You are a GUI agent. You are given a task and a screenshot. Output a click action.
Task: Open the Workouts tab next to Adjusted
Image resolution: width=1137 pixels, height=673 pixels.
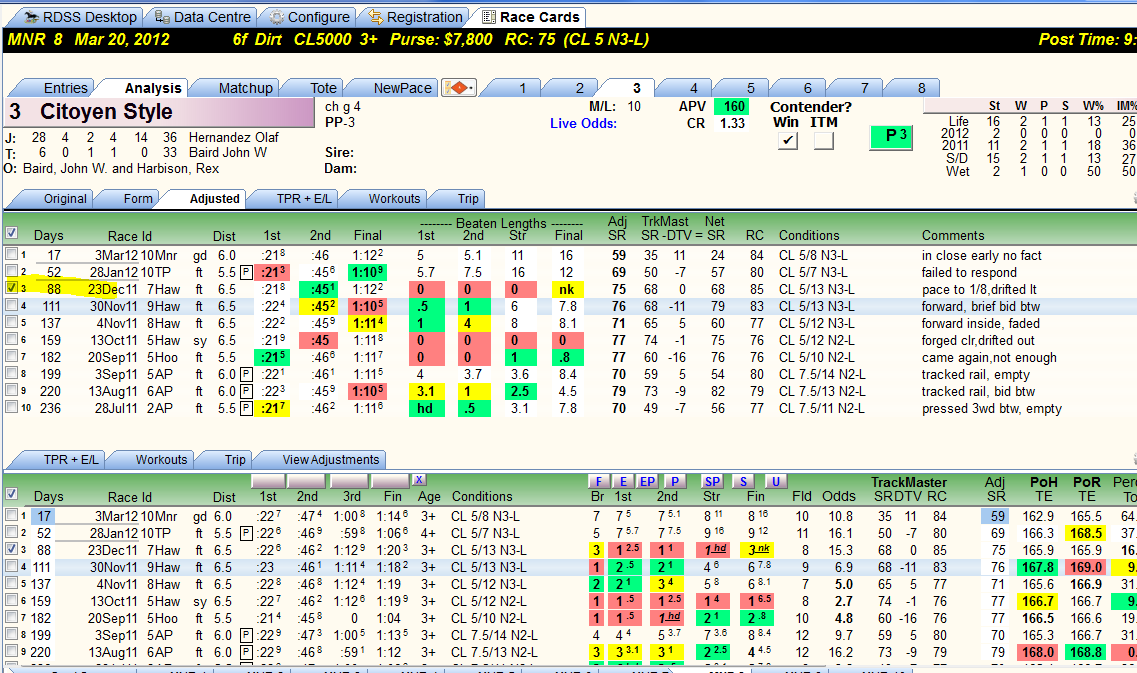pyautogui.click(x=394, y=199)
